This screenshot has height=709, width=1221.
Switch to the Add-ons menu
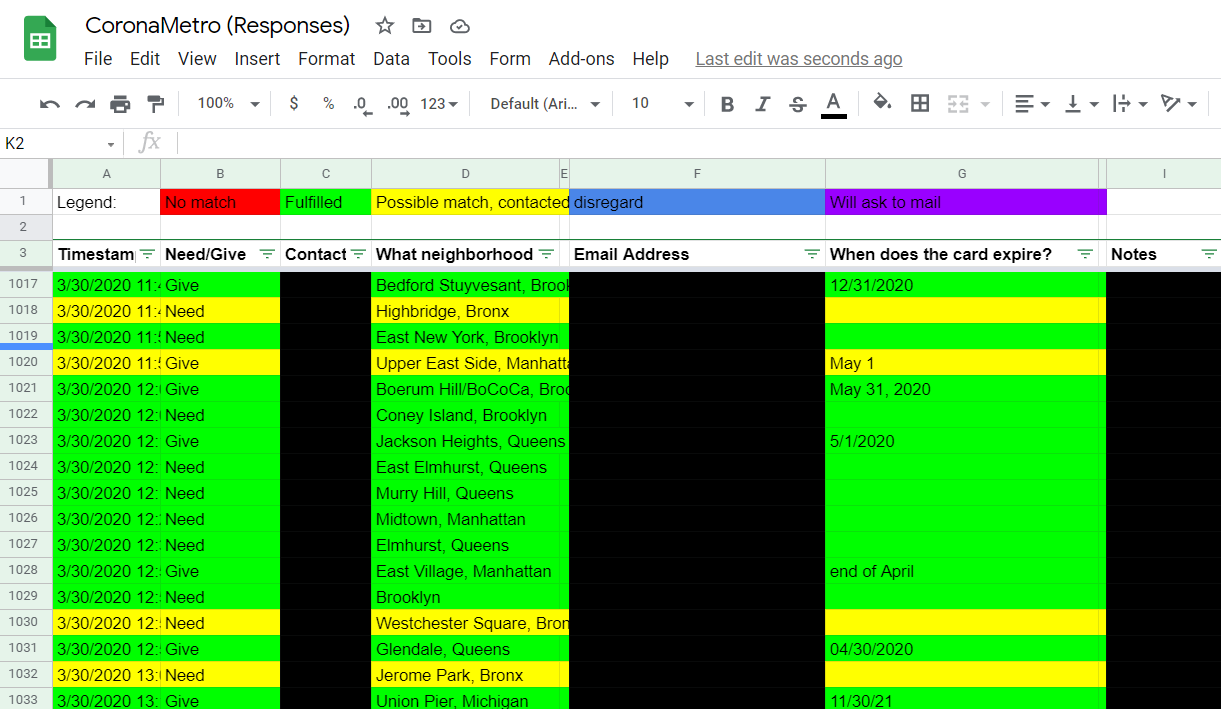coord(581,59)
